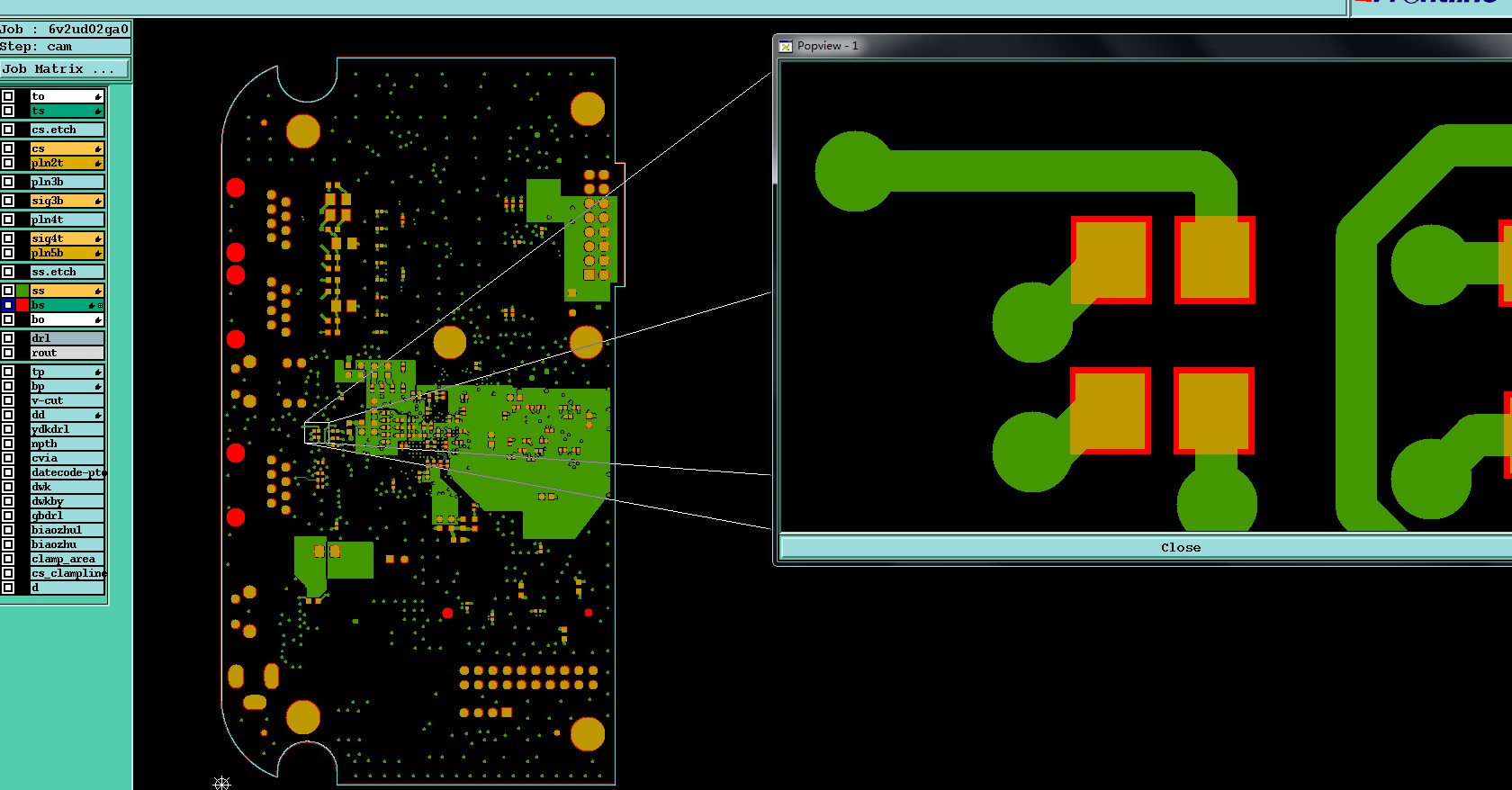Select the ydkdrl layer name
The image size is (1512, 790).
coord(67,429)
